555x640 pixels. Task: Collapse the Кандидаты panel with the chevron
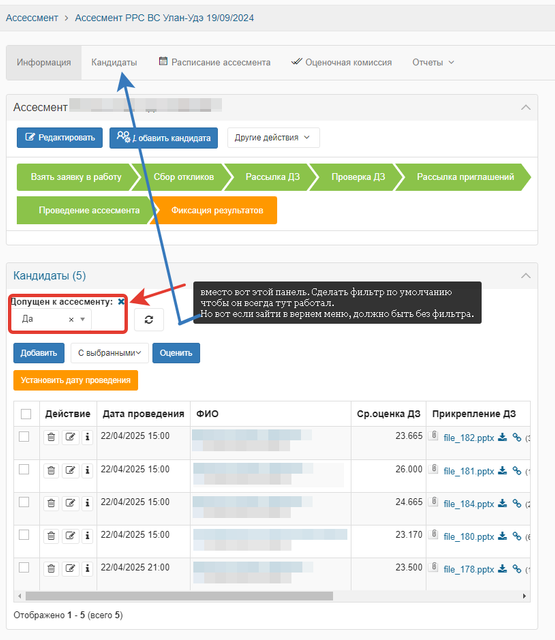[526, 276]
